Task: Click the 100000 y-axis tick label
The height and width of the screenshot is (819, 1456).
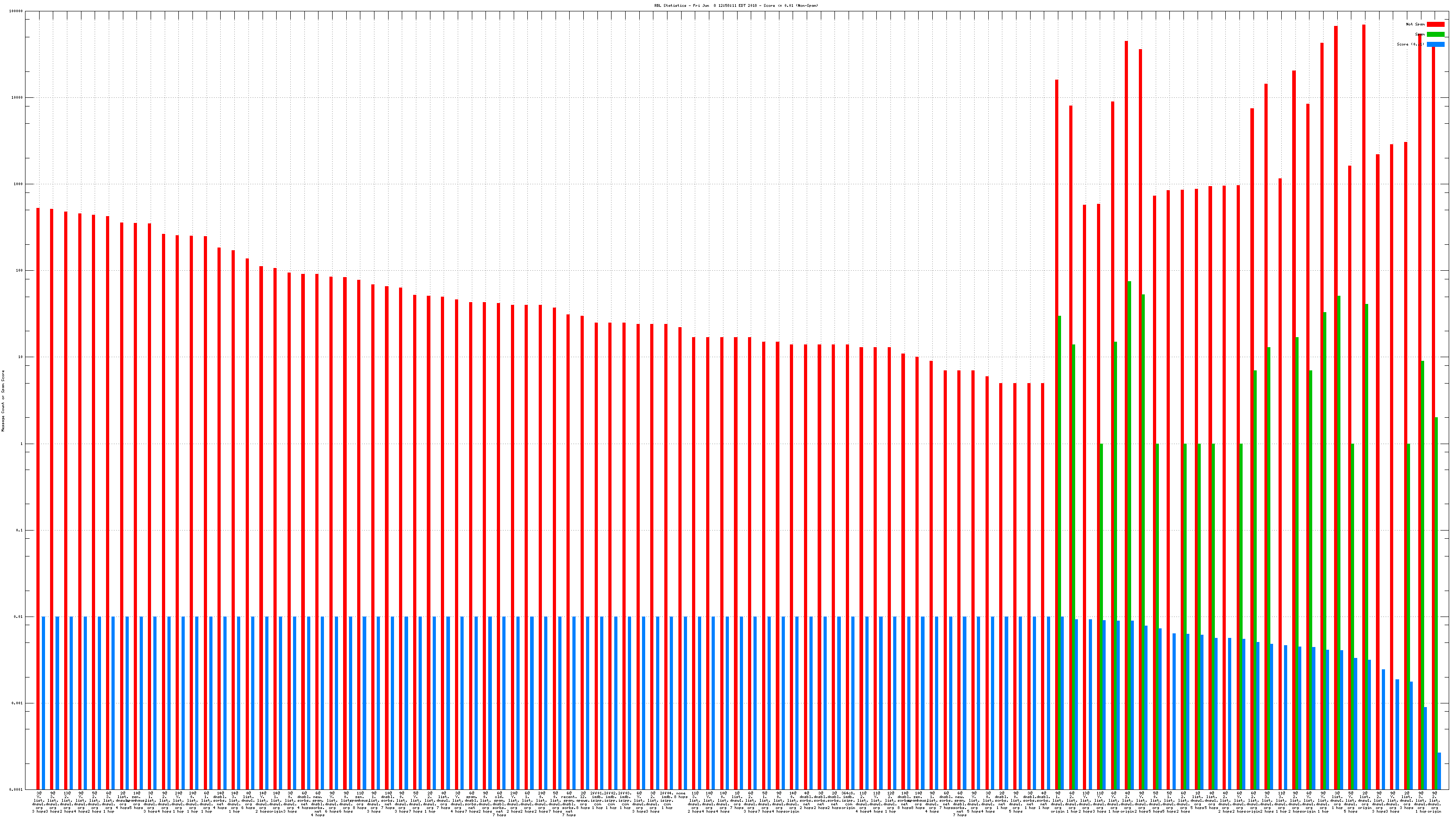Action: tap(16, 11)
